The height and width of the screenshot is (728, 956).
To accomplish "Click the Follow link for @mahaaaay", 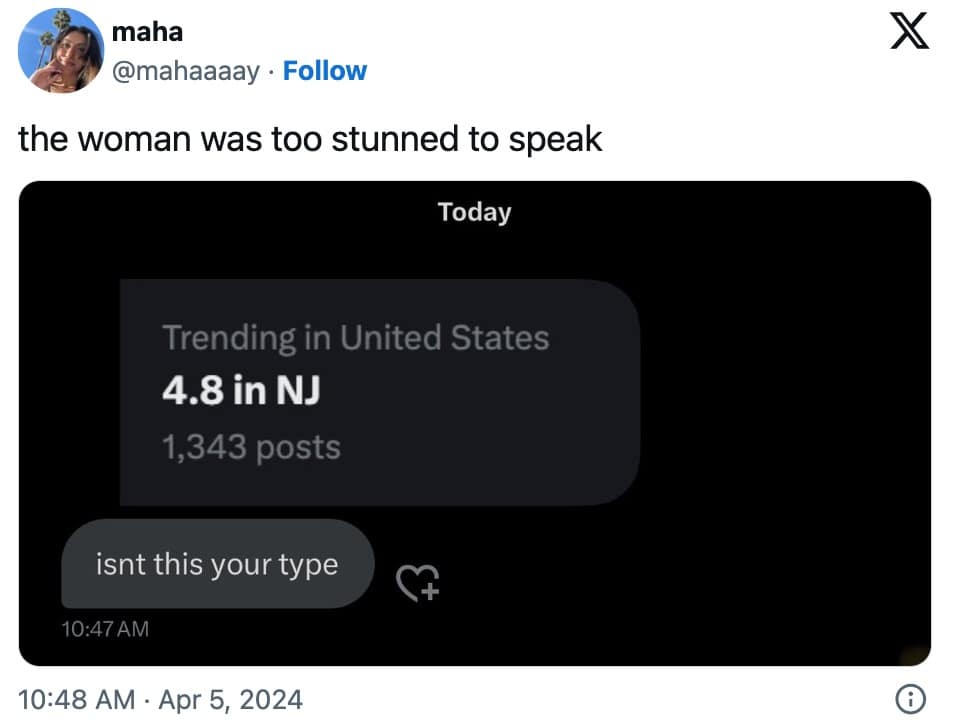I will coord(325,70).
